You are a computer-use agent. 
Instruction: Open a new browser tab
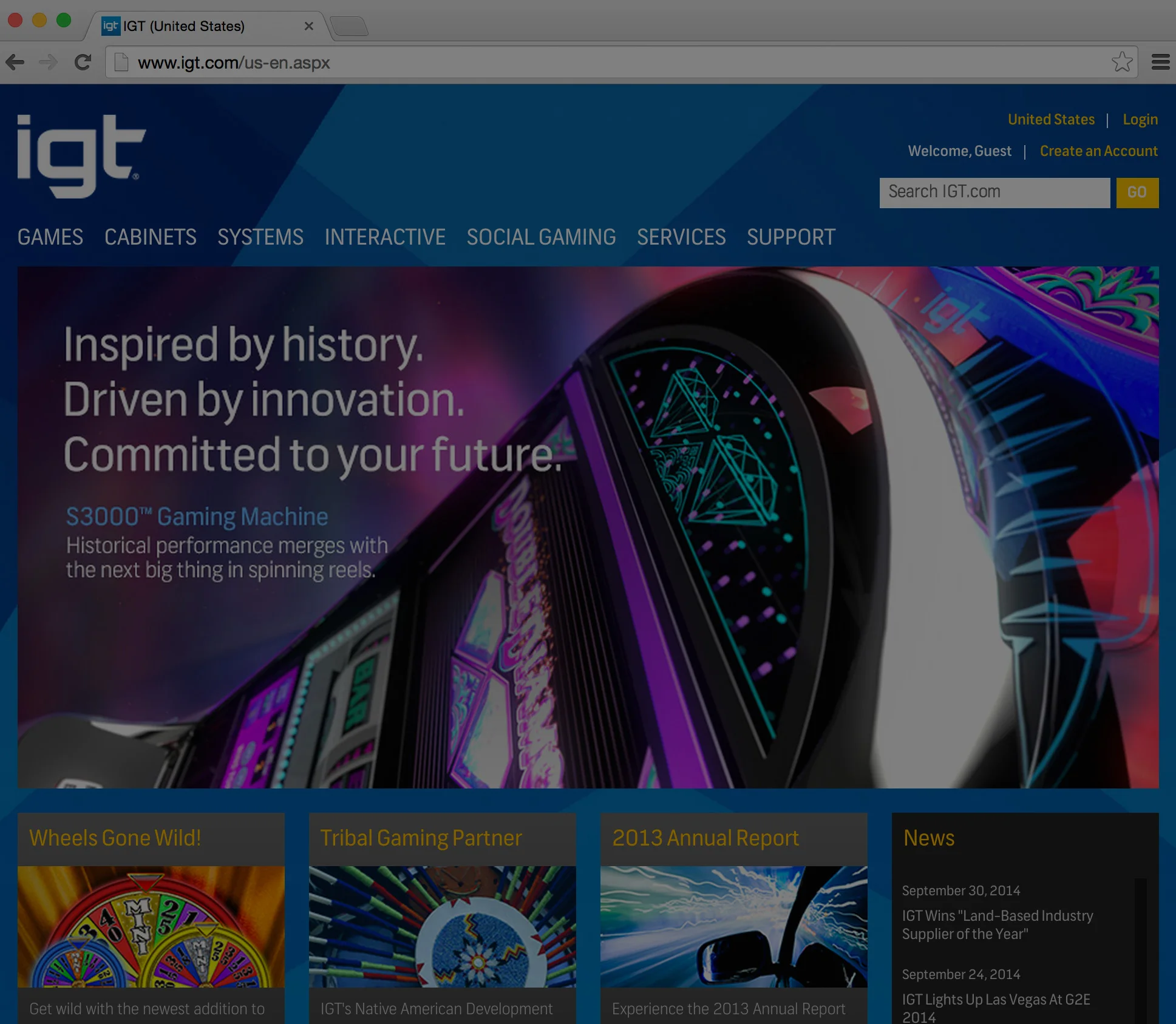pyautogui.click(x=350, y=27)
